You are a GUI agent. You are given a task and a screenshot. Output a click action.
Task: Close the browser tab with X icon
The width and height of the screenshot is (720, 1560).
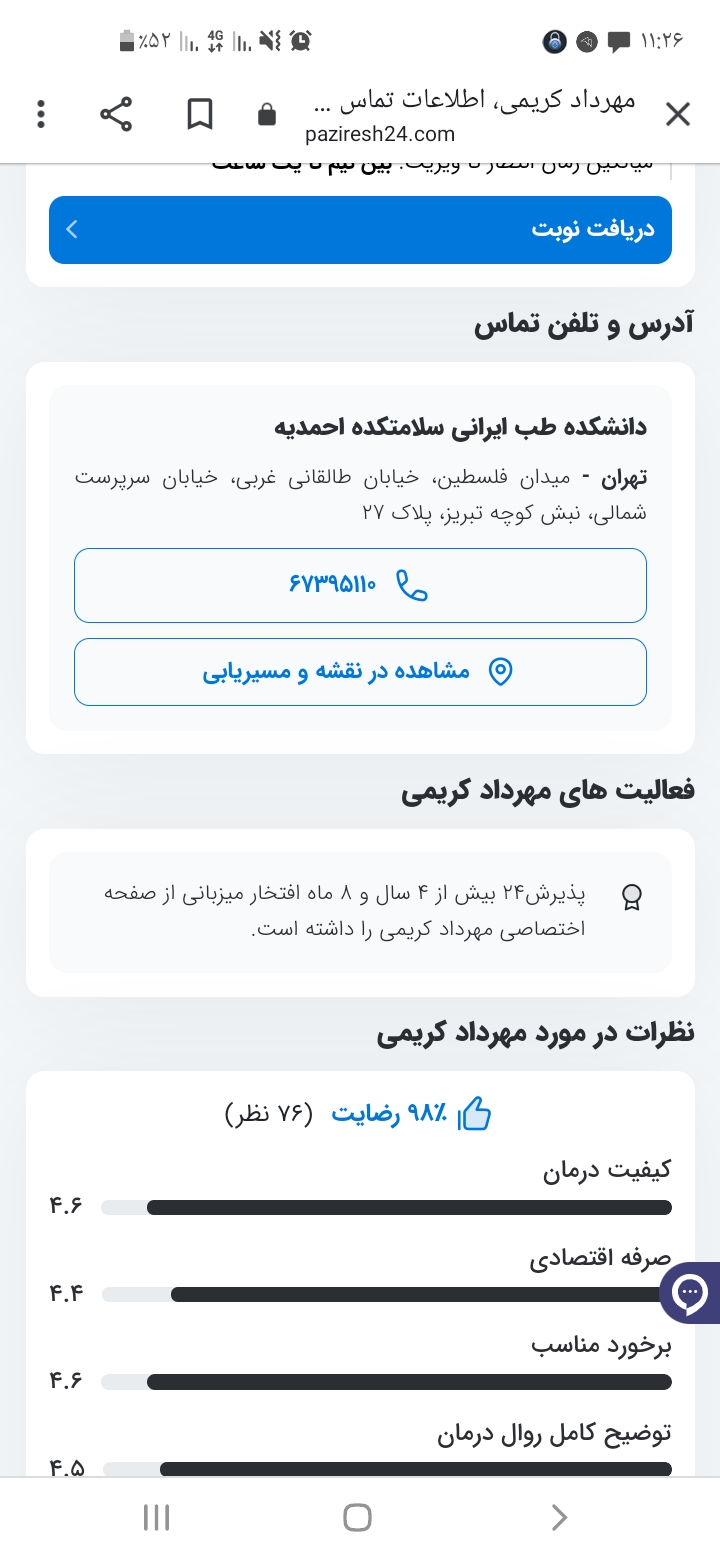tap(678, 115)
